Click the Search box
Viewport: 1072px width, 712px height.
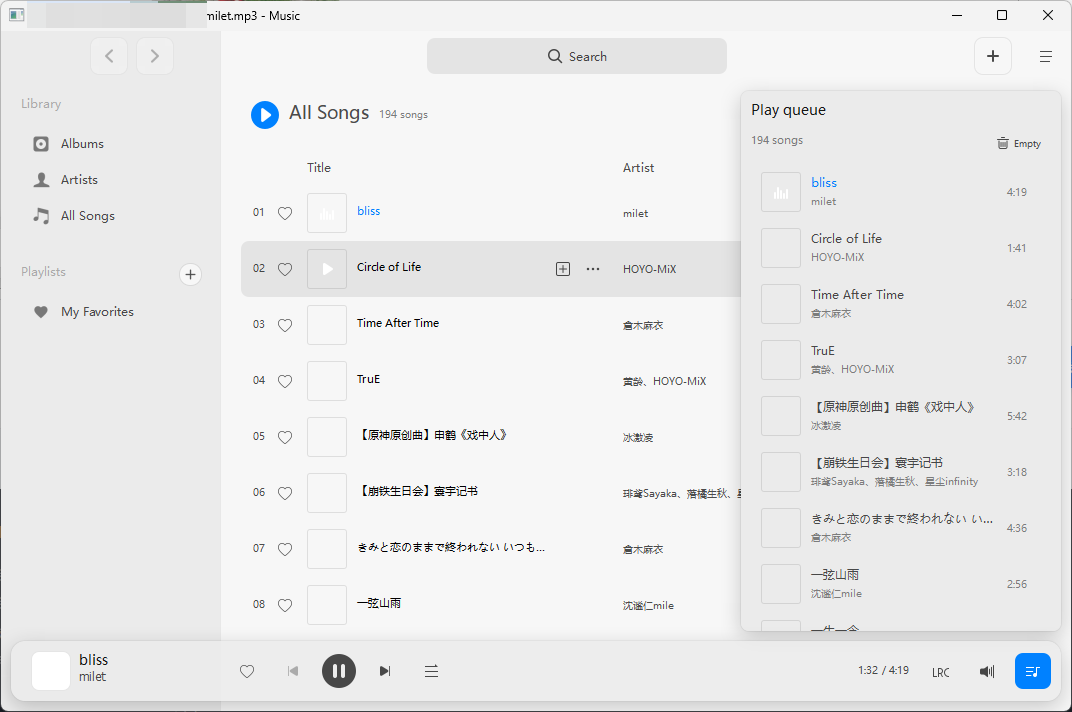tap(576, 56)
